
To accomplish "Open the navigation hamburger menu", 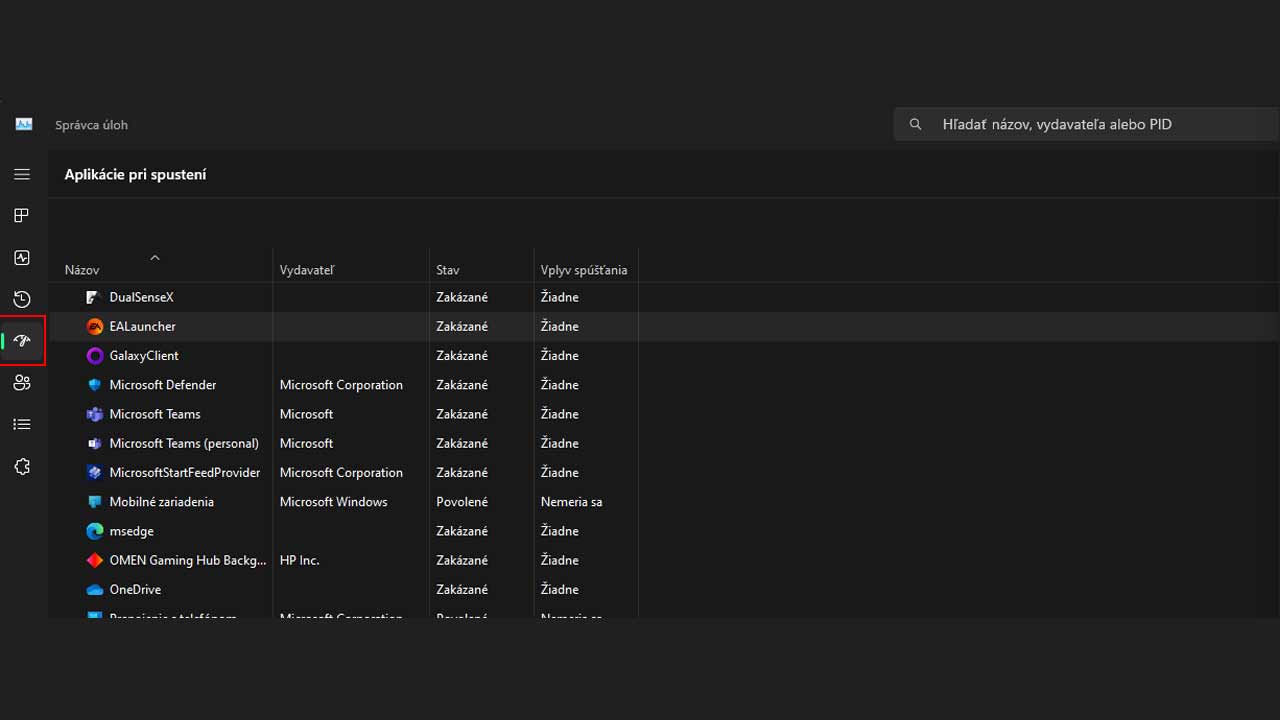I will pos(22,174).
